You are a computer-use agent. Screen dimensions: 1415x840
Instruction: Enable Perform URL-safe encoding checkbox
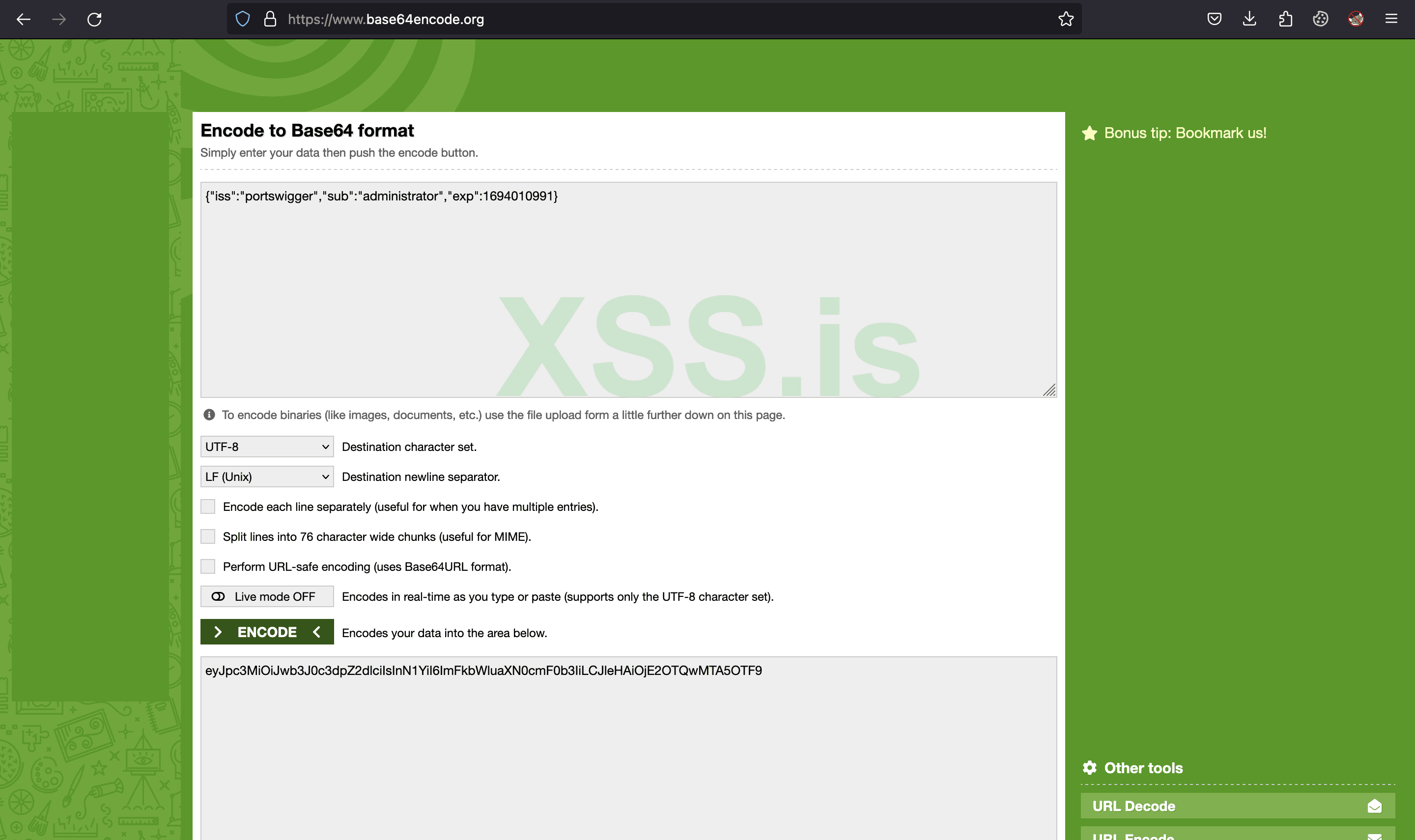tap(208, 566)
